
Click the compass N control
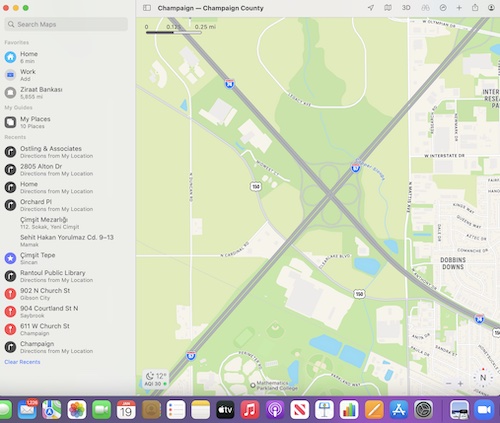(x=483, y=378)
